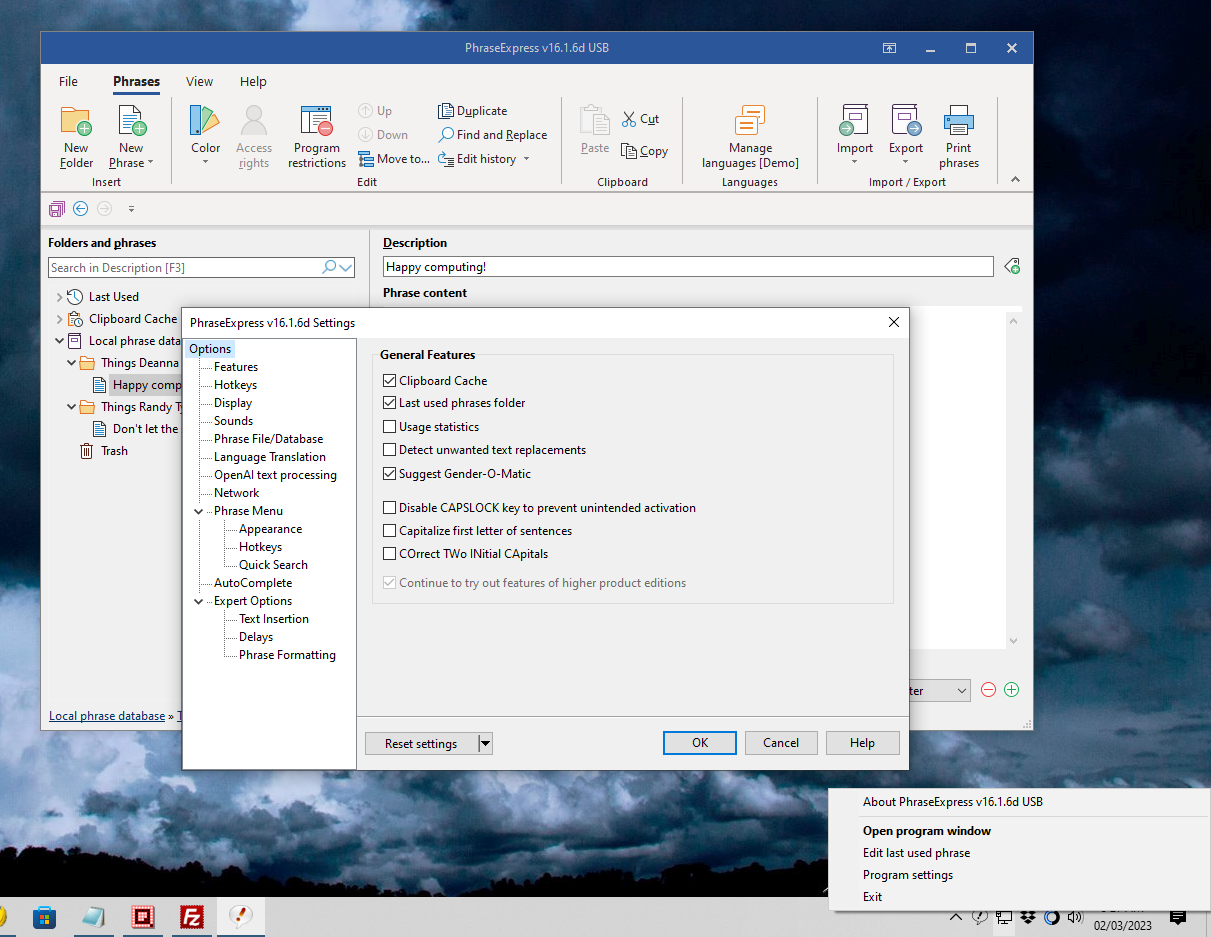
Task: Select Text Insertion under Expert Options
Action: [274, 619]
